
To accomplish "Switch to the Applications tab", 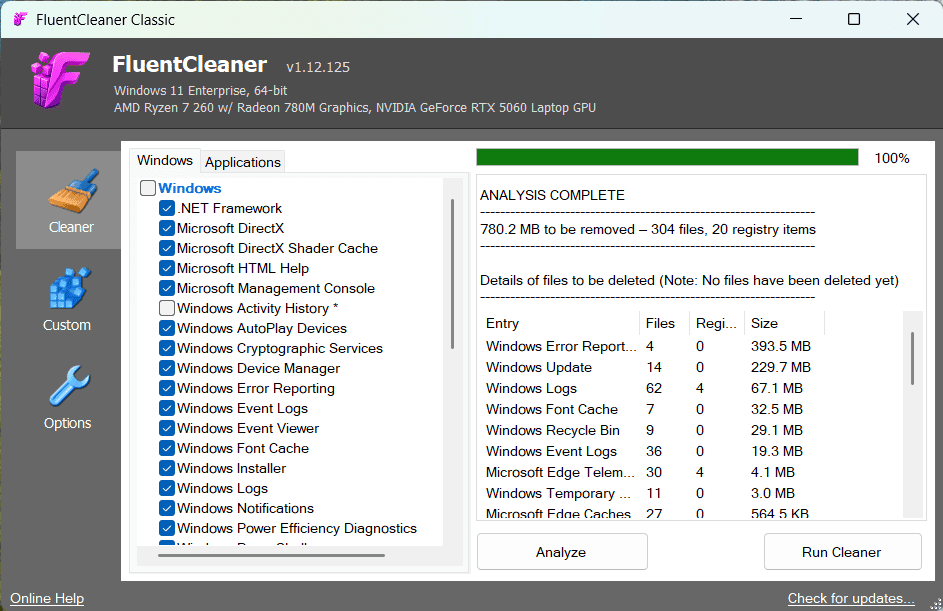I will click(x=242, y=162).
